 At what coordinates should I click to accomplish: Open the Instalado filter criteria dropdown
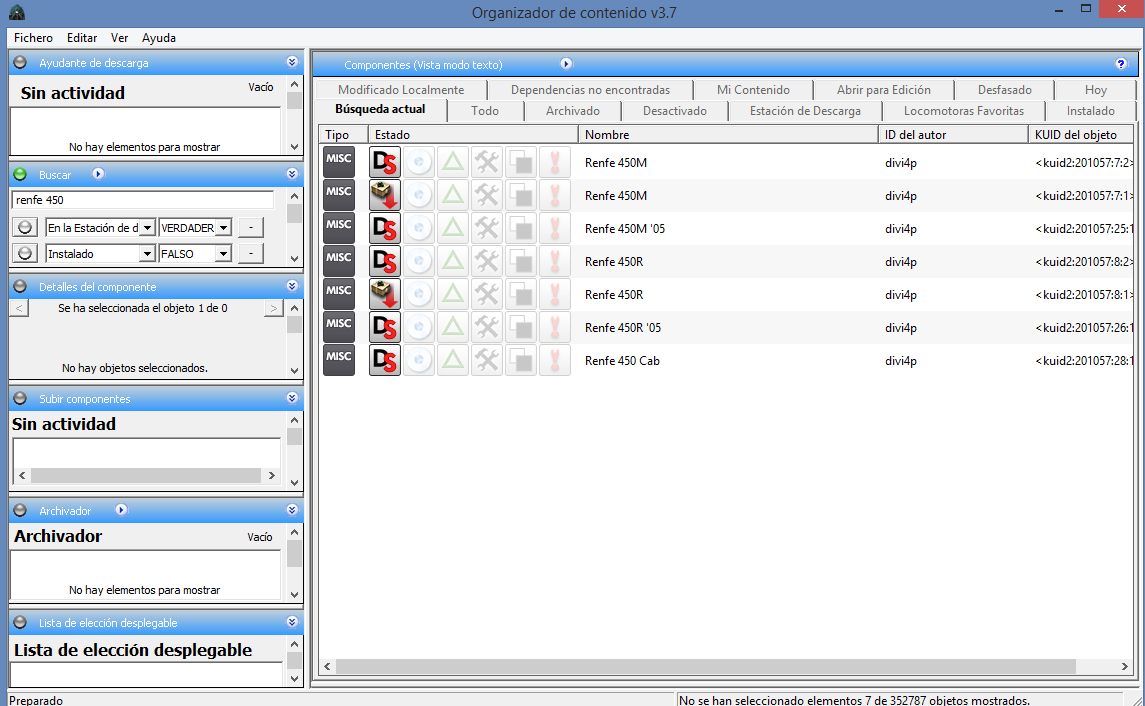pos(147,253)
